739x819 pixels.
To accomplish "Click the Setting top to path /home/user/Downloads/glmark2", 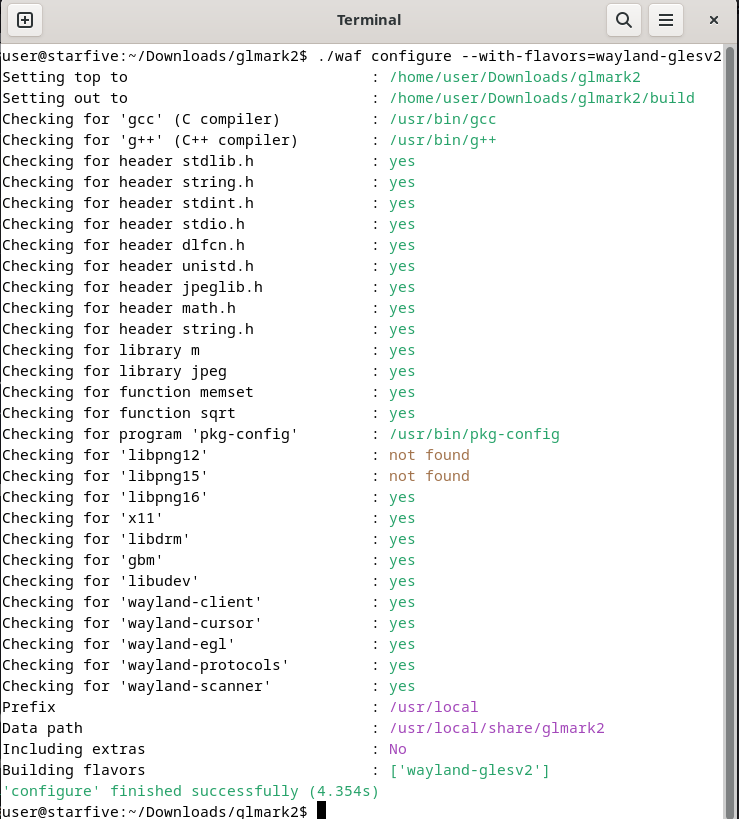I will pyautogui.click(x=514, y=77).
